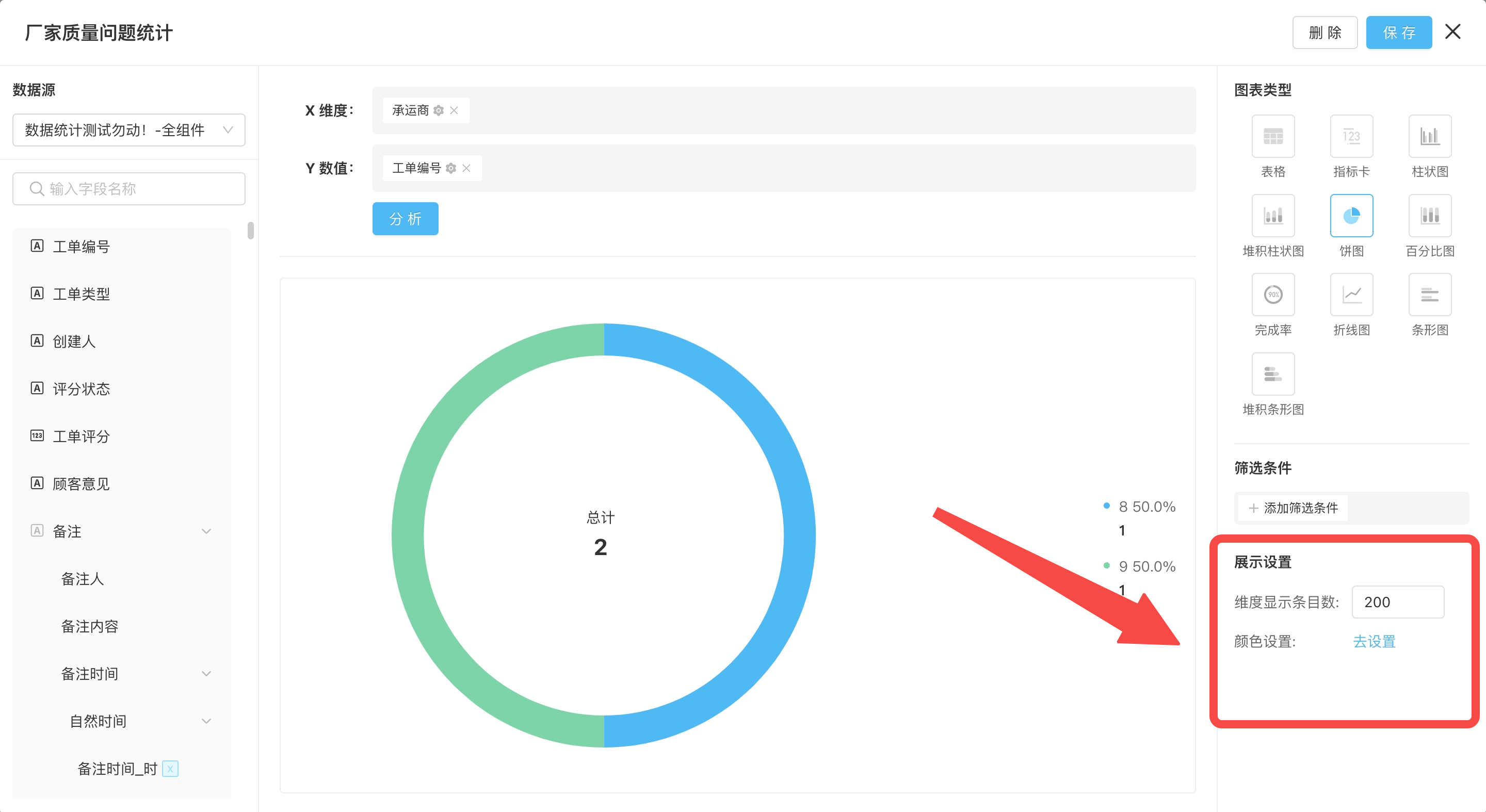Toggle the blue legend entry 8 50.0%
The image size is (1486, 812).
pyautogui.click(x=1139, y=507)
